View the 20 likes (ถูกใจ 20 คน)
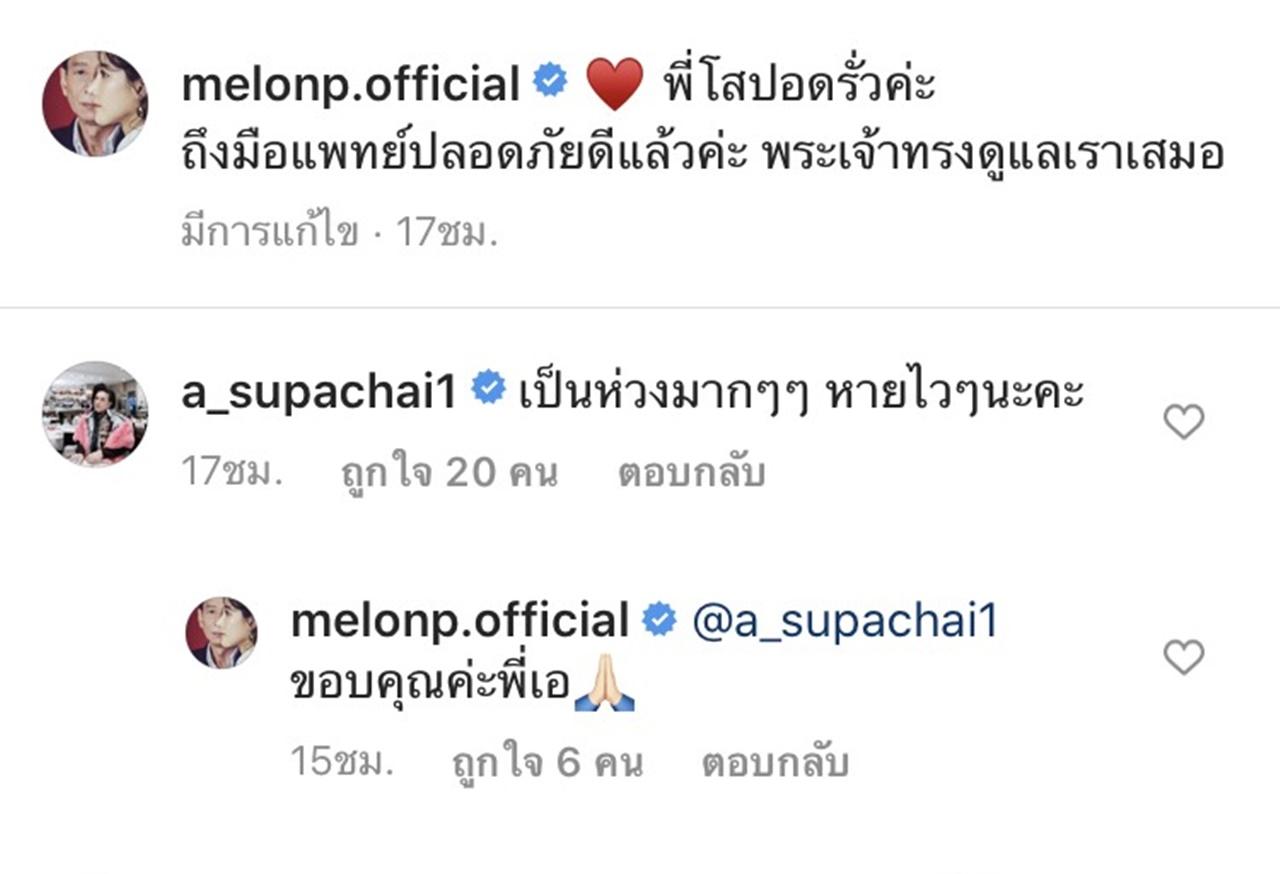The image size is (1280, 874). pos(449,472)
